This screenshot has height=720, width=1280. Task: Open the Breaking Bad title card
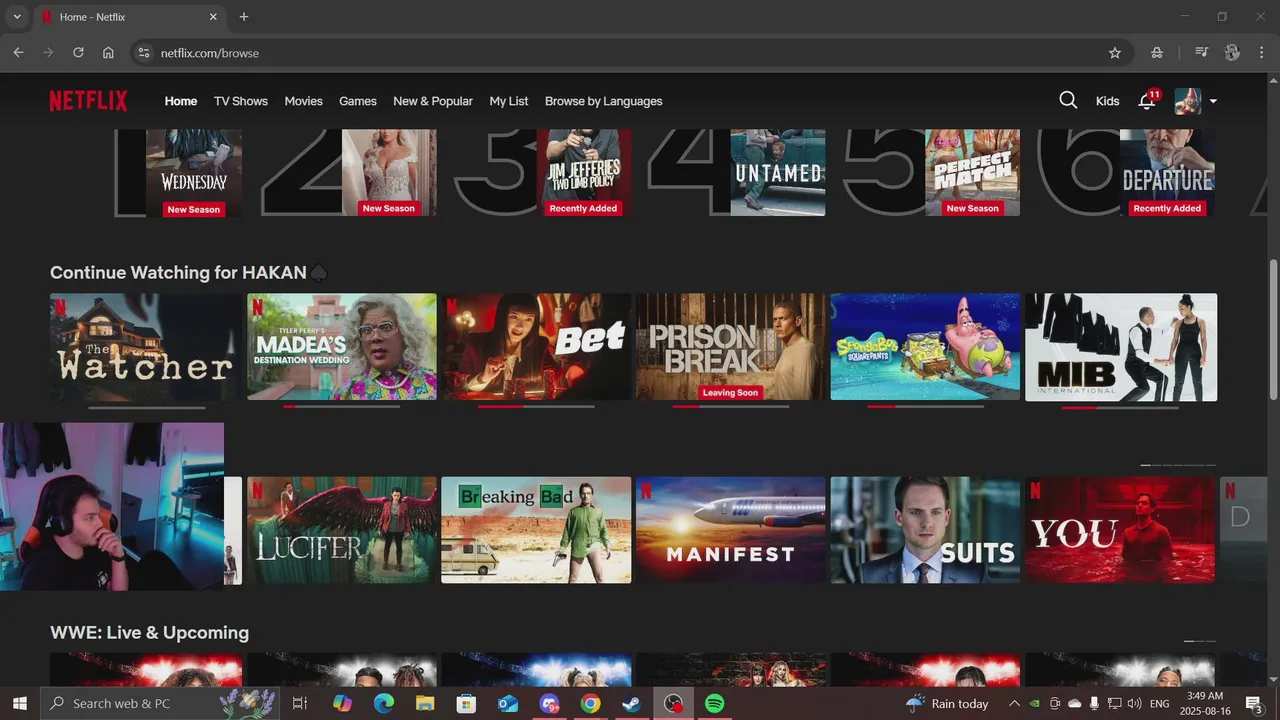click(536, 530)
